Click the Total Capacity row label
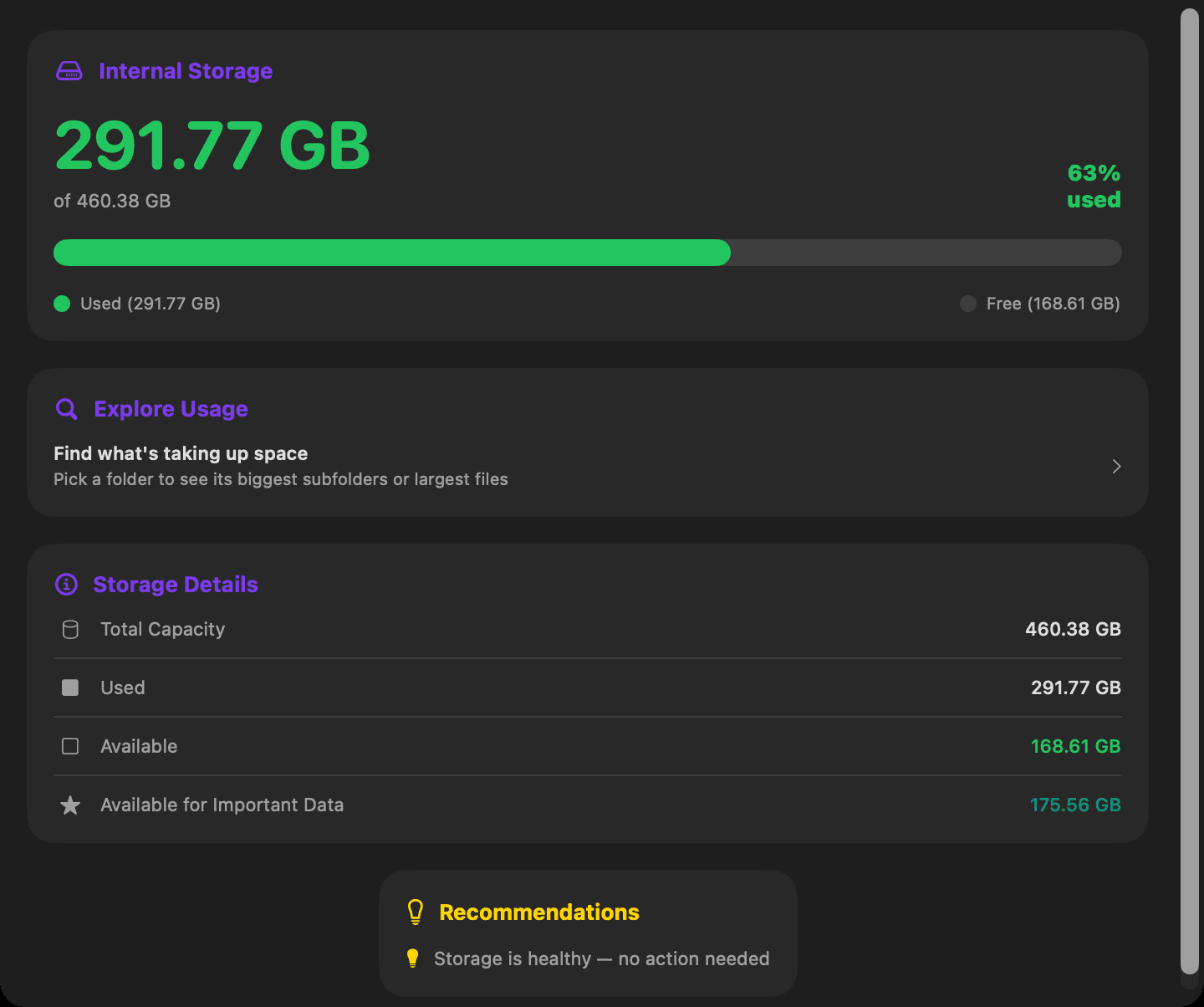1204x1007 pixels. [163, 629]
